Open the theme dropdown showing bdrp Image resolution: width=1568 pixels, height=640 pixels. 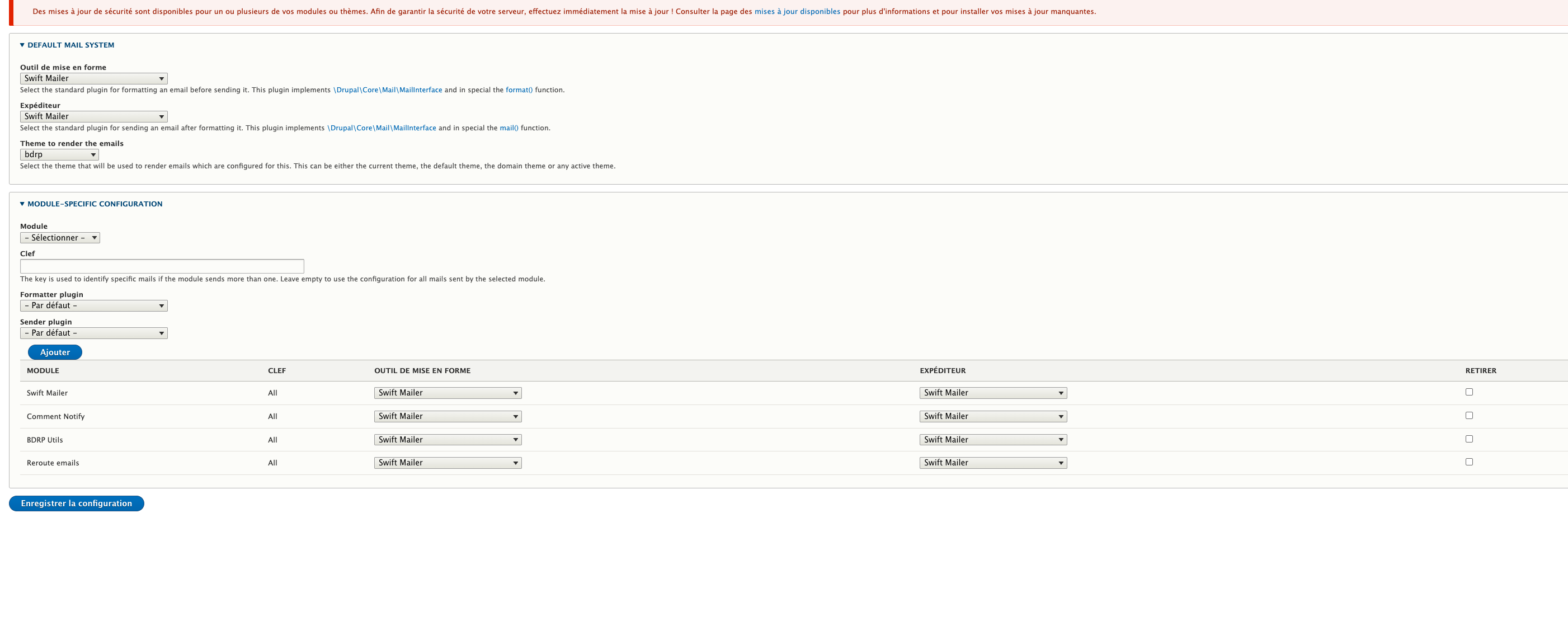(59, 154)
